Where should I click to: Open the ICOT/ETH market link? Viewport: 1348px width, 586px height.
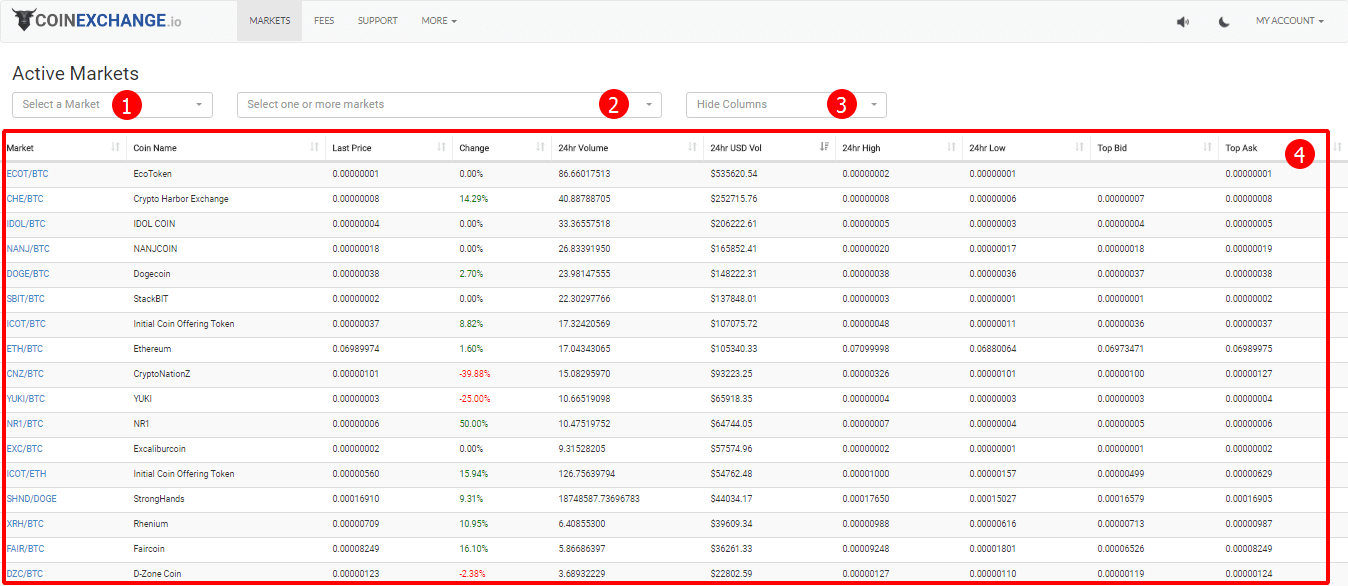[26, 474]
